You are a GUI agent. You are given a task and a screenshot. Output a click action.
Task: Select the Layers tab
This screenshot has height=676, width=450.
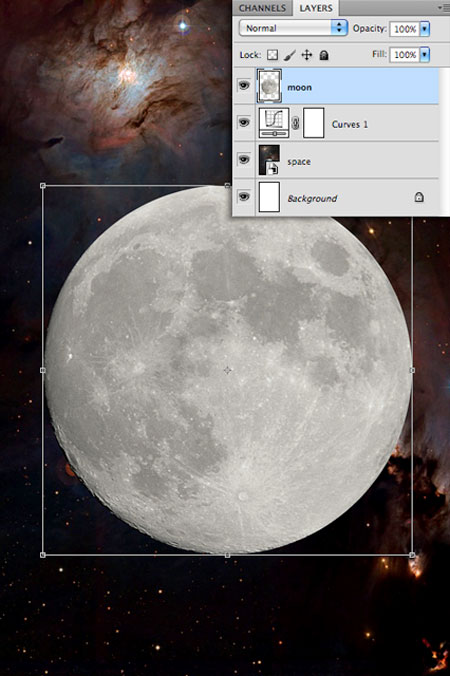(x=316, y=8)
